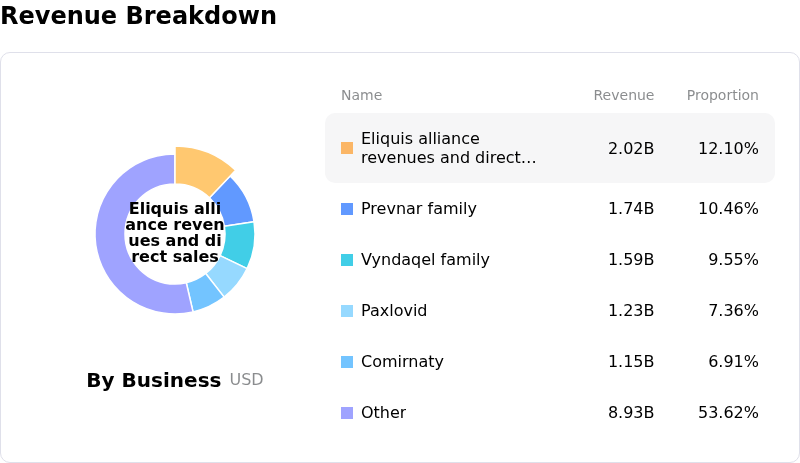Click the purple Other legend square

(x=347, y=413)
